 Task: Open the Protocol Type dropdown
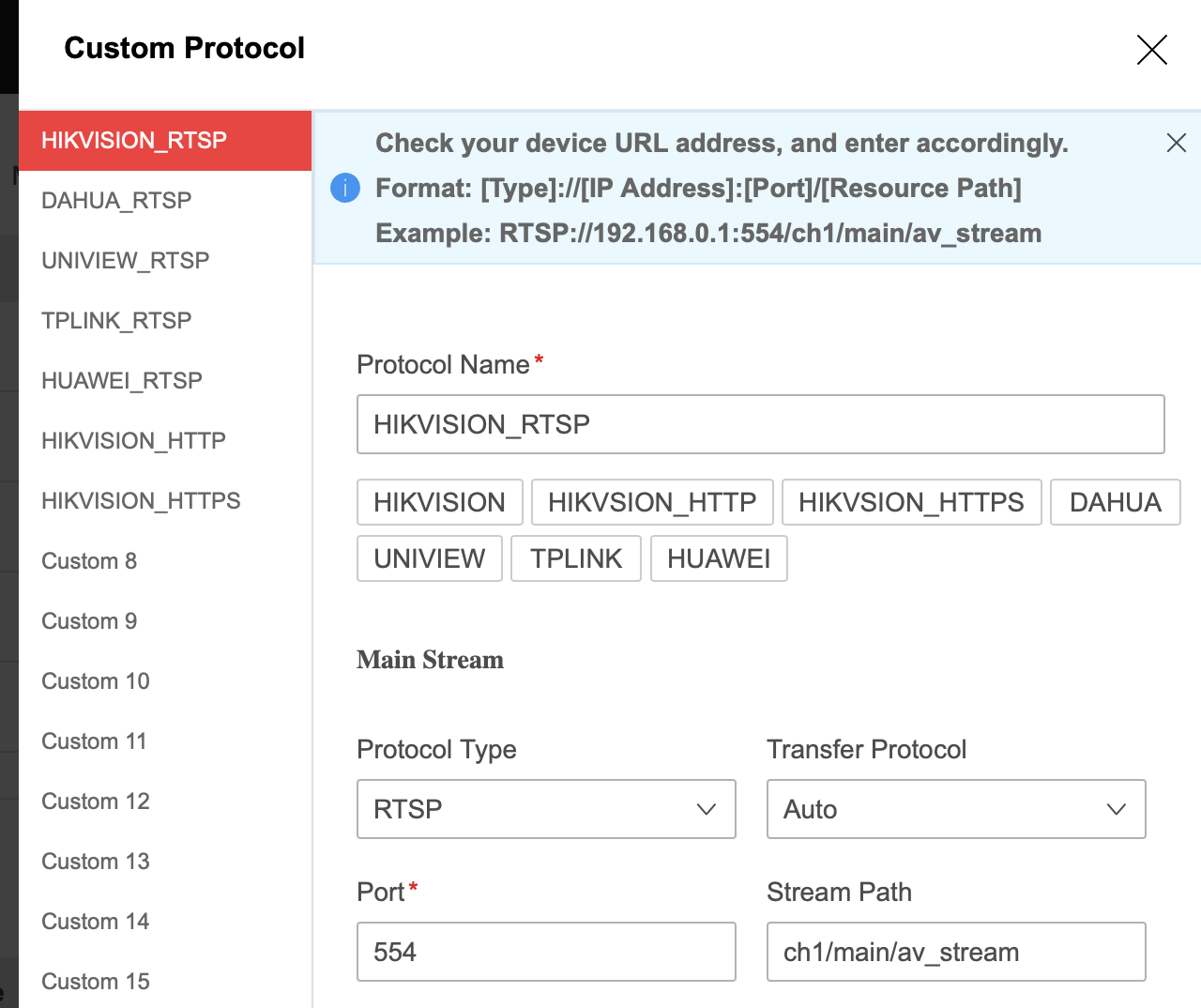tap(546, 809)
